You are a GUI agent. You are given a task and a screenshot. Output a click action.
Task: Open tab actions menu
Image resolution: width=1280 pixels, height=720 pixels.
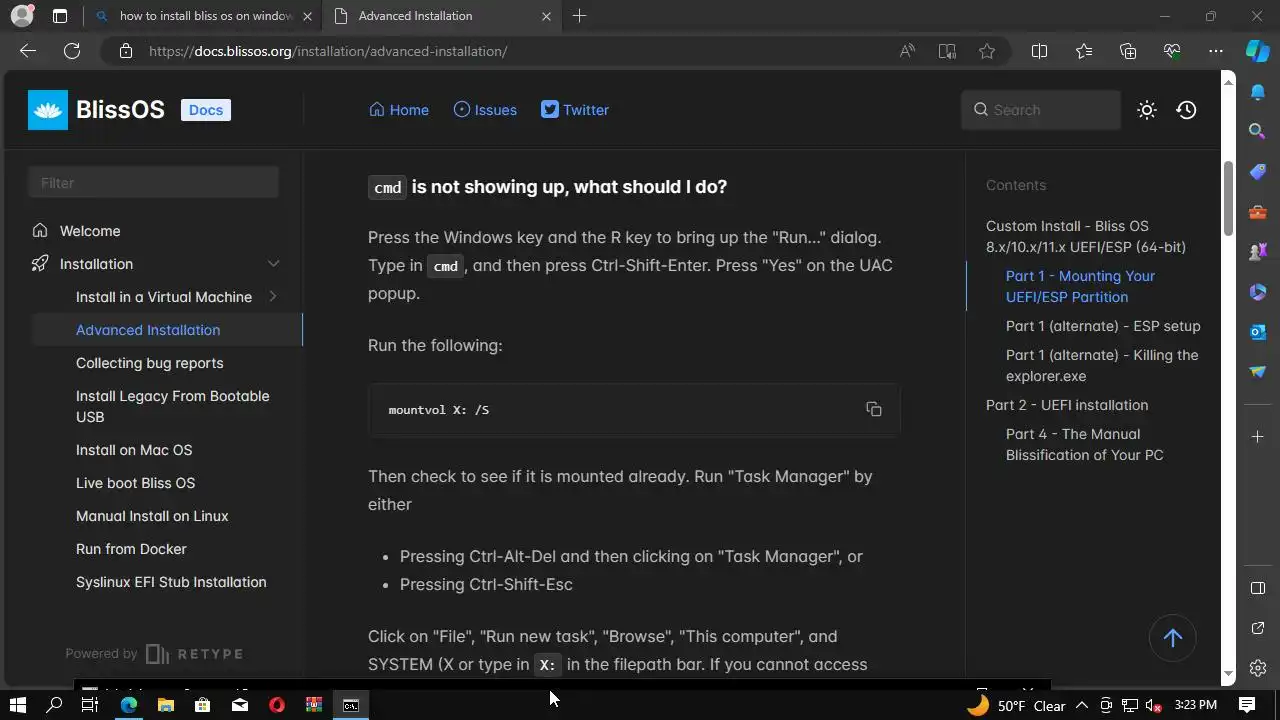point(60,16)
